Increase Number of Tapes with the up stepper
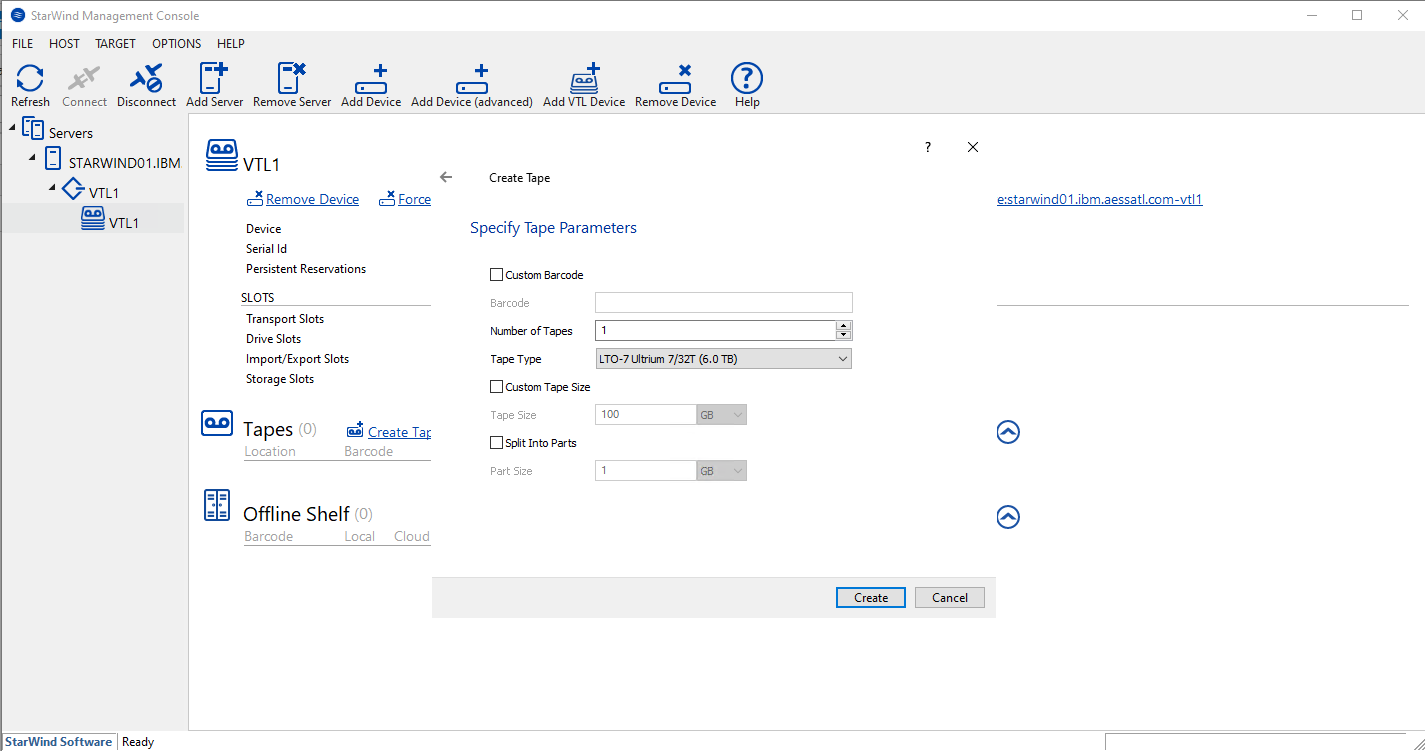This screenshot has height=751, width=1425. 843,325
